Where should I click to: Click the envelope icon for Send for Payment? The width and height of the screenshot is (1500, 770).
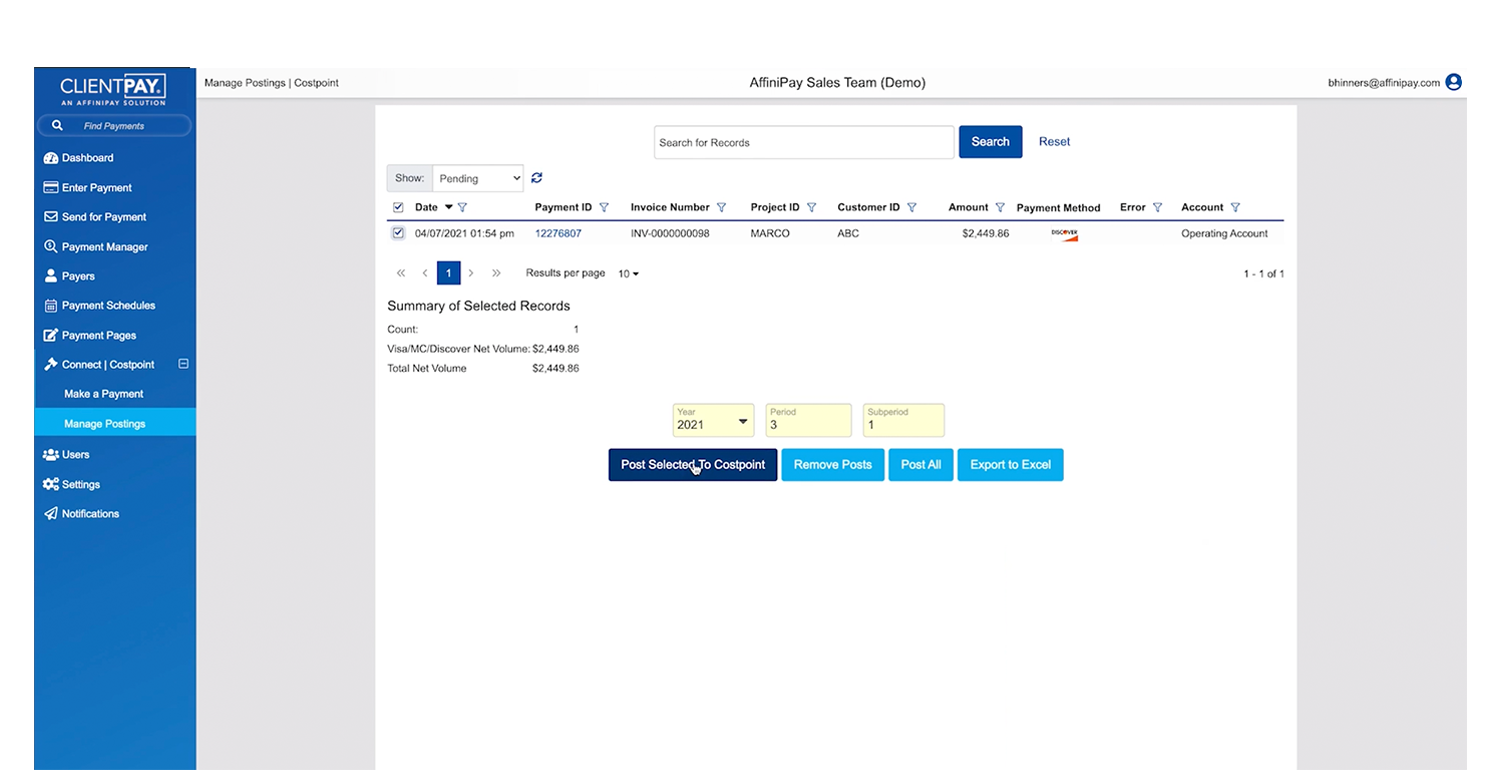point(51,217)
